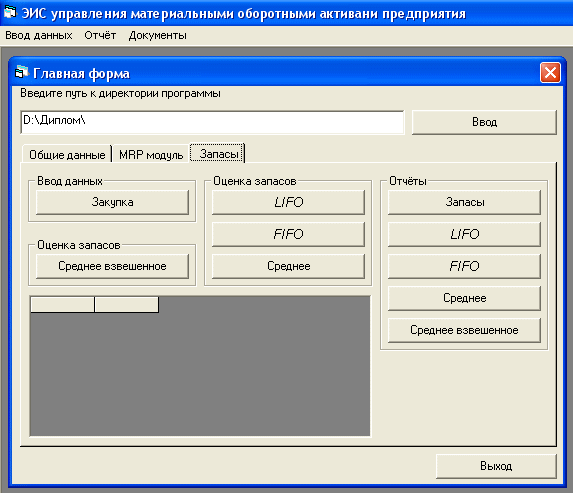The image size is (574, 494).
Task: Click the Главная форма window icon
Action: 21,72
